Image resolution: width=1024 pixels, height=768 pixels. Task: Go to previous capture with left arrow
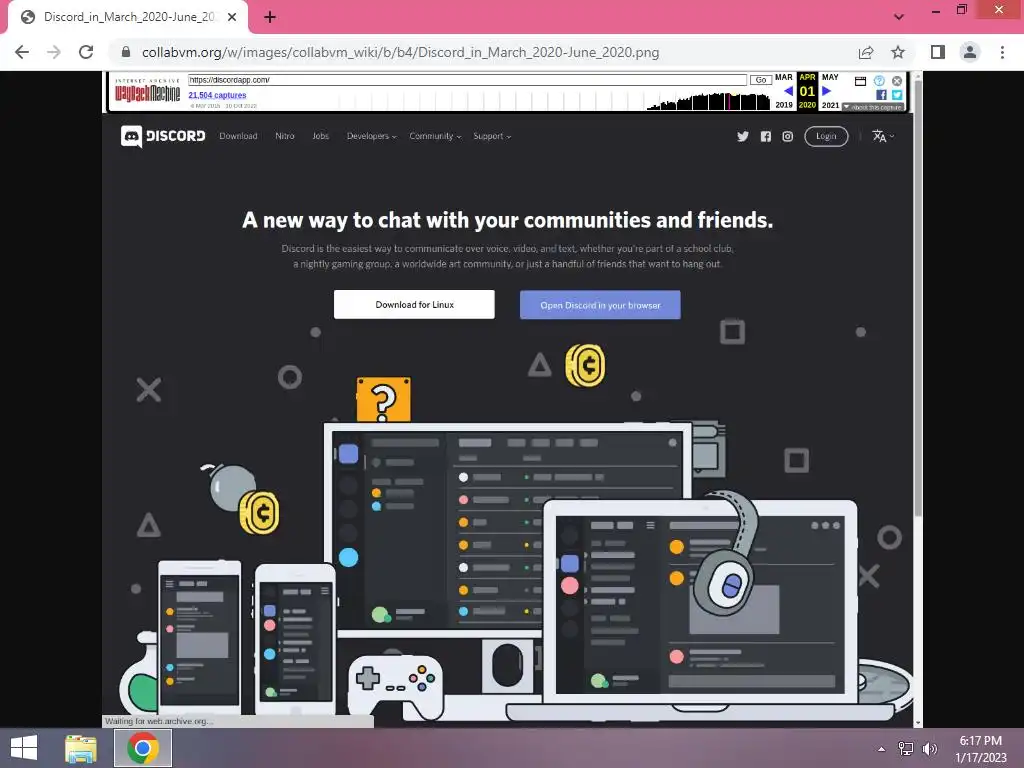788,91
